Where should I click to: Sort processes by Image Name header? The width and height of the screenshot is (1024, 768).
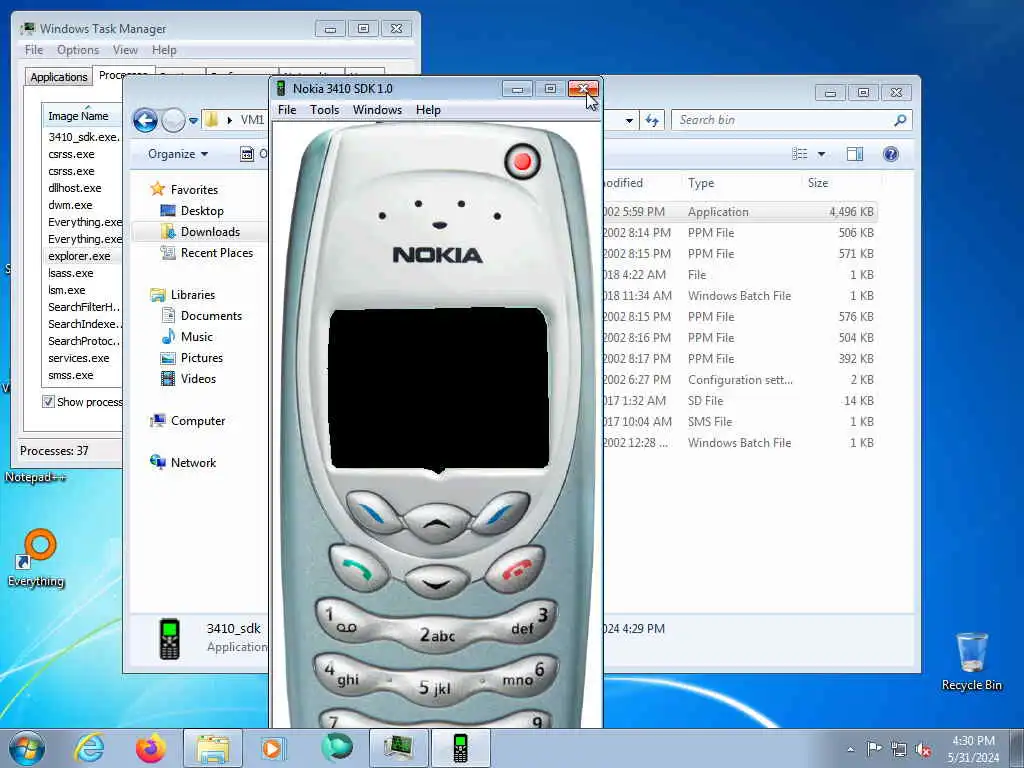click(82, 116)
